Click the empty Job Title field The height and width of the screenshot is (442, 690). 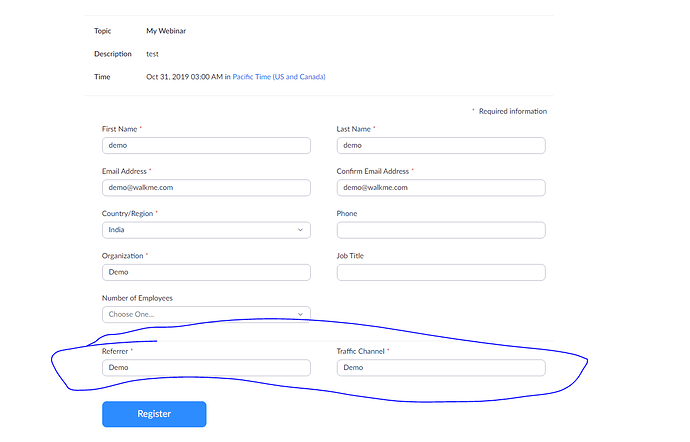(441, 272)
